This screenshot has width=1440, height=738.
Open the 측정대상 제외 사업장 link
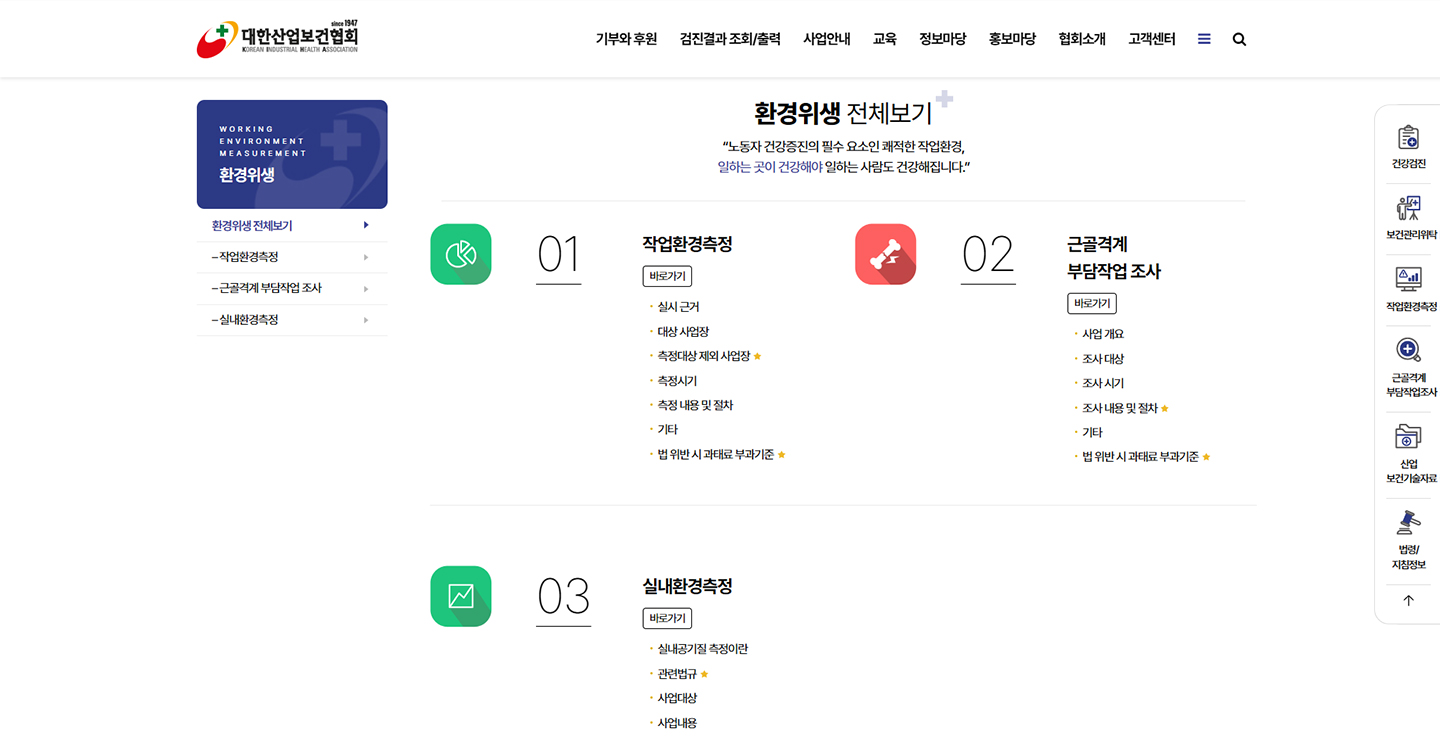703,356
